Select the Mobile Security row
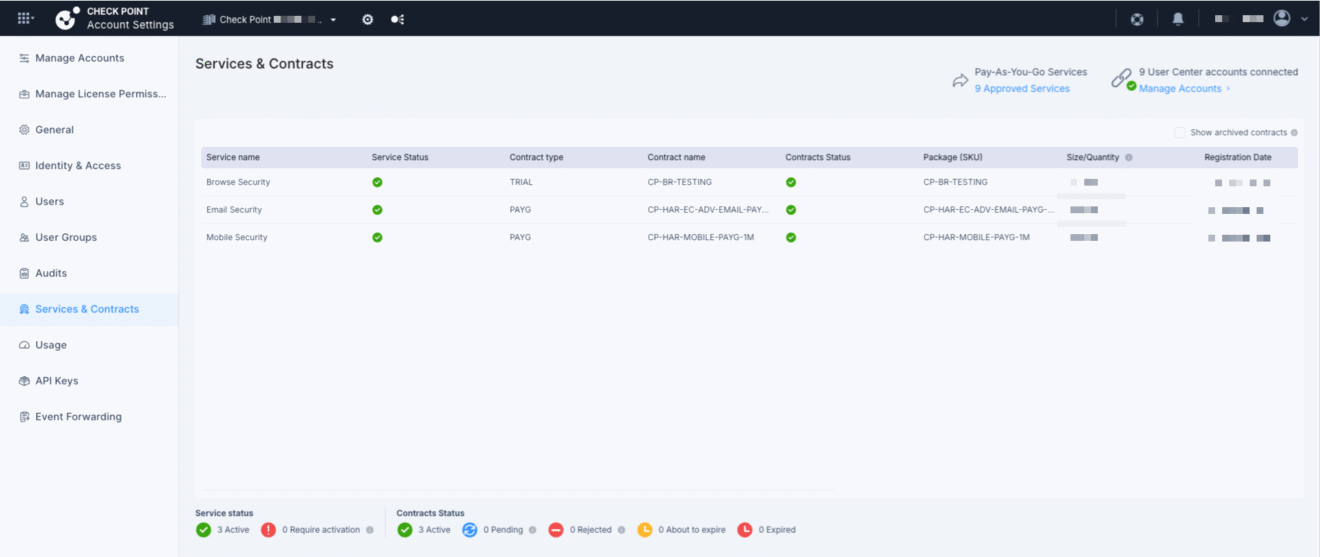 tap(750, 238)
